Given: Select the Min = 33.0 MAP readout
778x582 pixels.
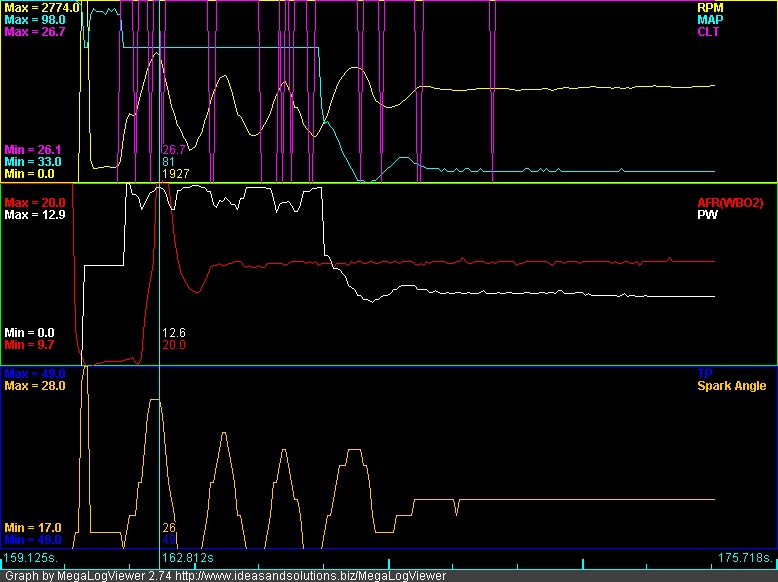Looking at the screenshot, I should coord(33,161).
